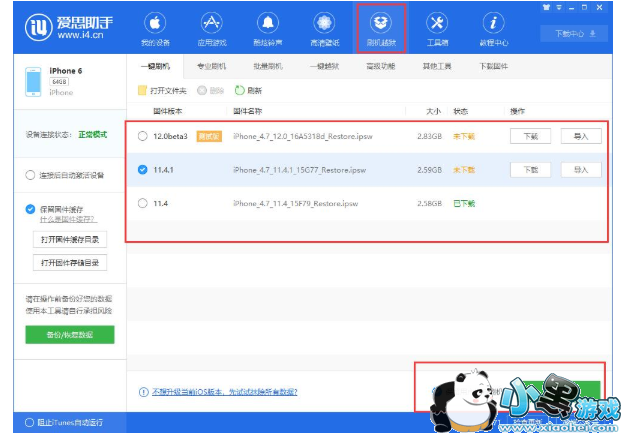Open 高清壁纸 flower icon
622x436 pixels.
(x=324, y=23)
